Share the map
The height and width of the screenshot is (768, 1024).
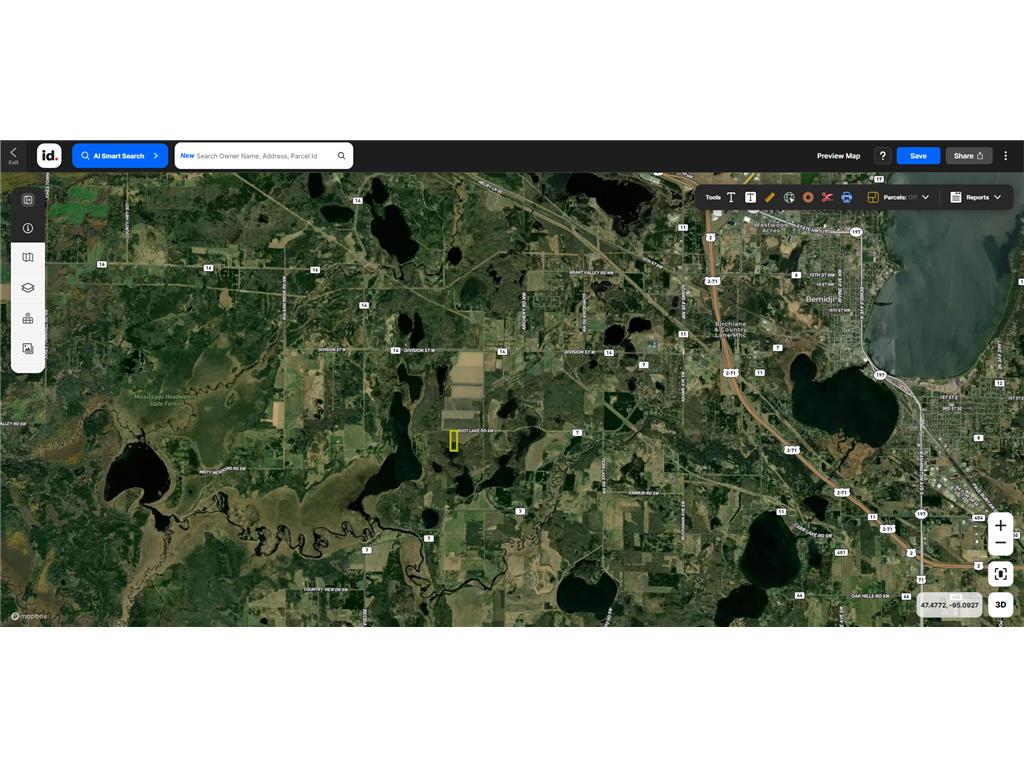coord(968,156)
